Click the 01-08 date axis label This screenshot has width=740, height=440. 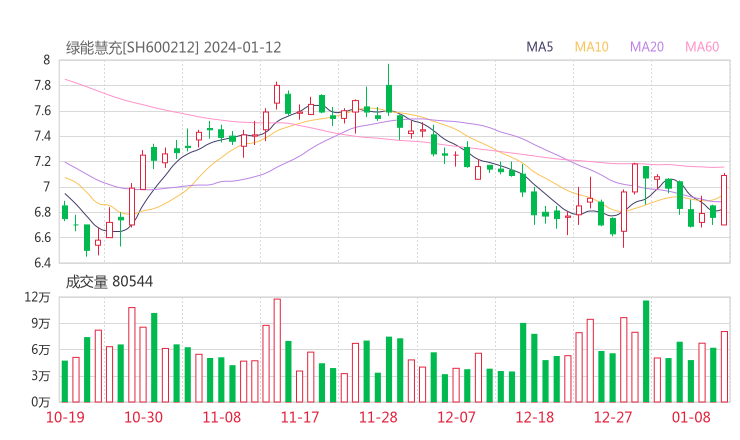(x=691, y=417)
